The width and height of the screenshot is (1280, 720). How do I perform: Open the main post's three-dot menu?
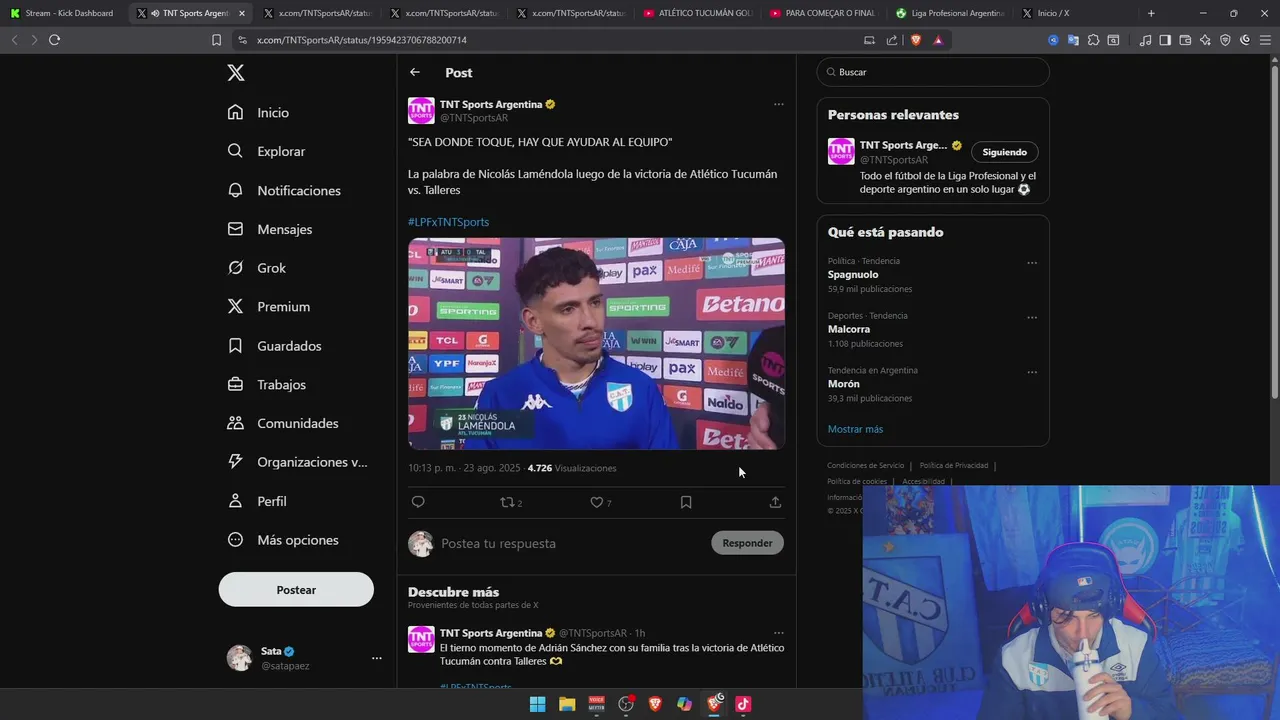[778, 104]
